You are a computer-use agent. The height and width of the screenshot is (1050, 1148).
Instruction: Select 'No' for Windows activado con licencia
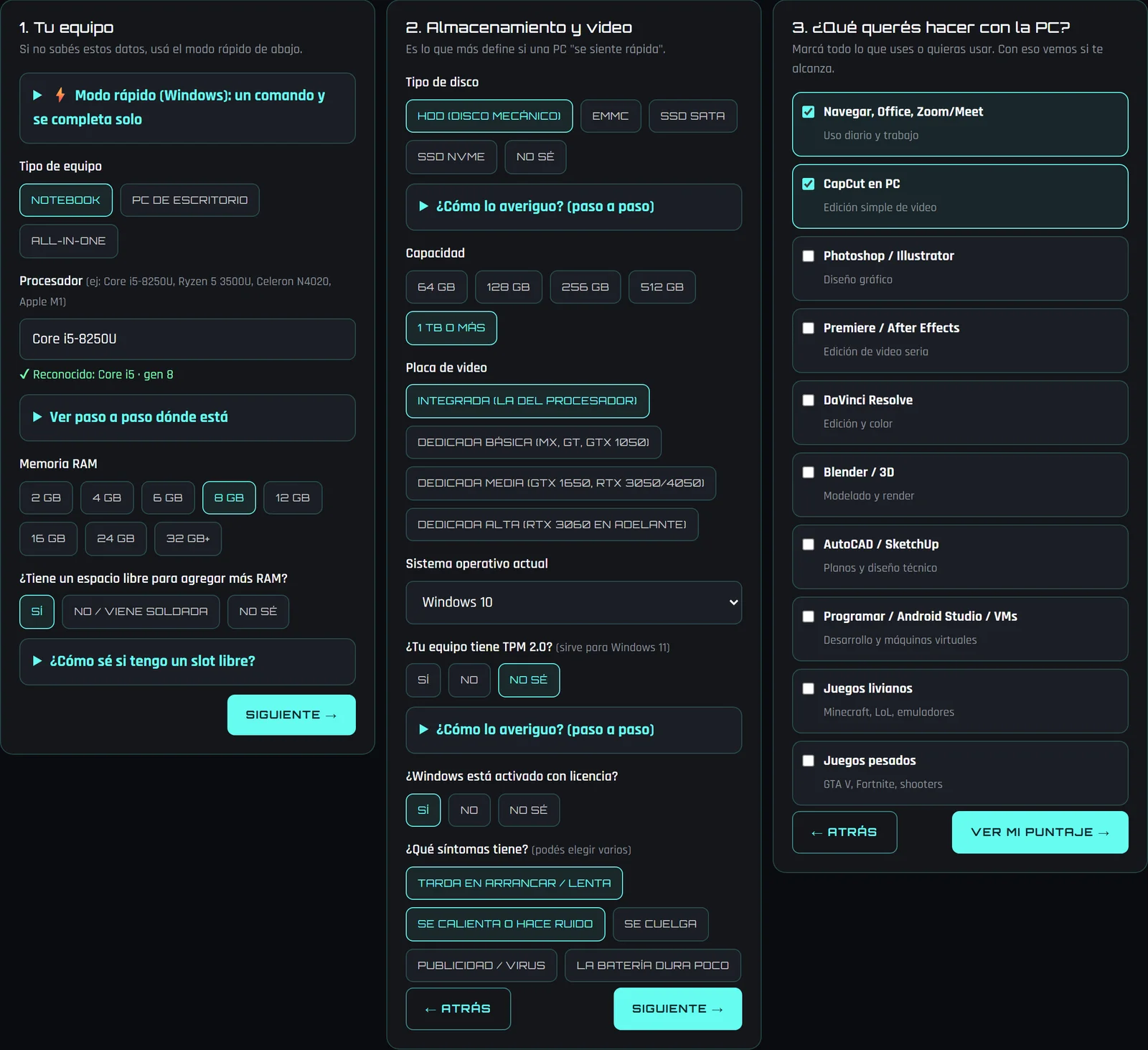point(469,810)
